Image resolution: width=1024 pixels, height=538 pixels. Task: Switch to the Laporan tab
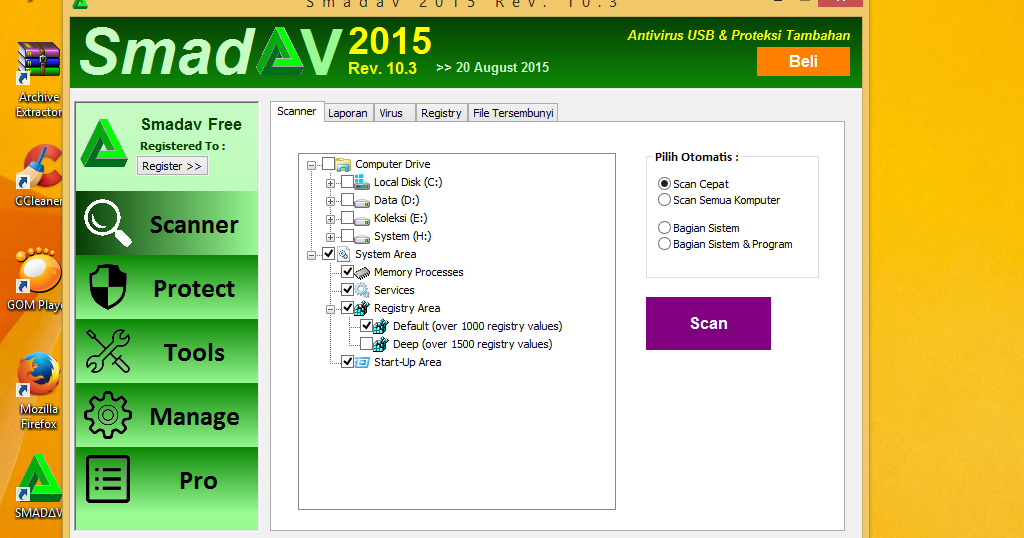[x=348, y=113]
